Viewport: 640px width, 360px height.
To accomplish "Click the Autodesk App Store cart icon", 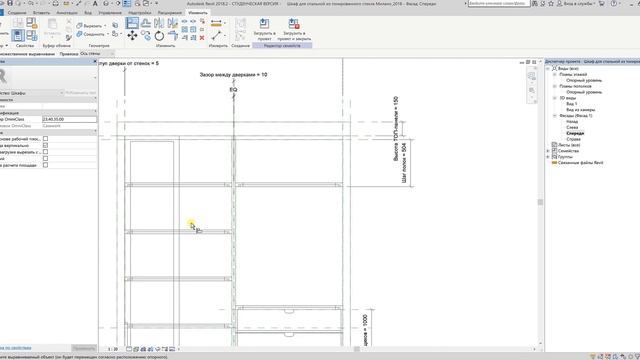I will pyautogui.click(x=601, y=3).
